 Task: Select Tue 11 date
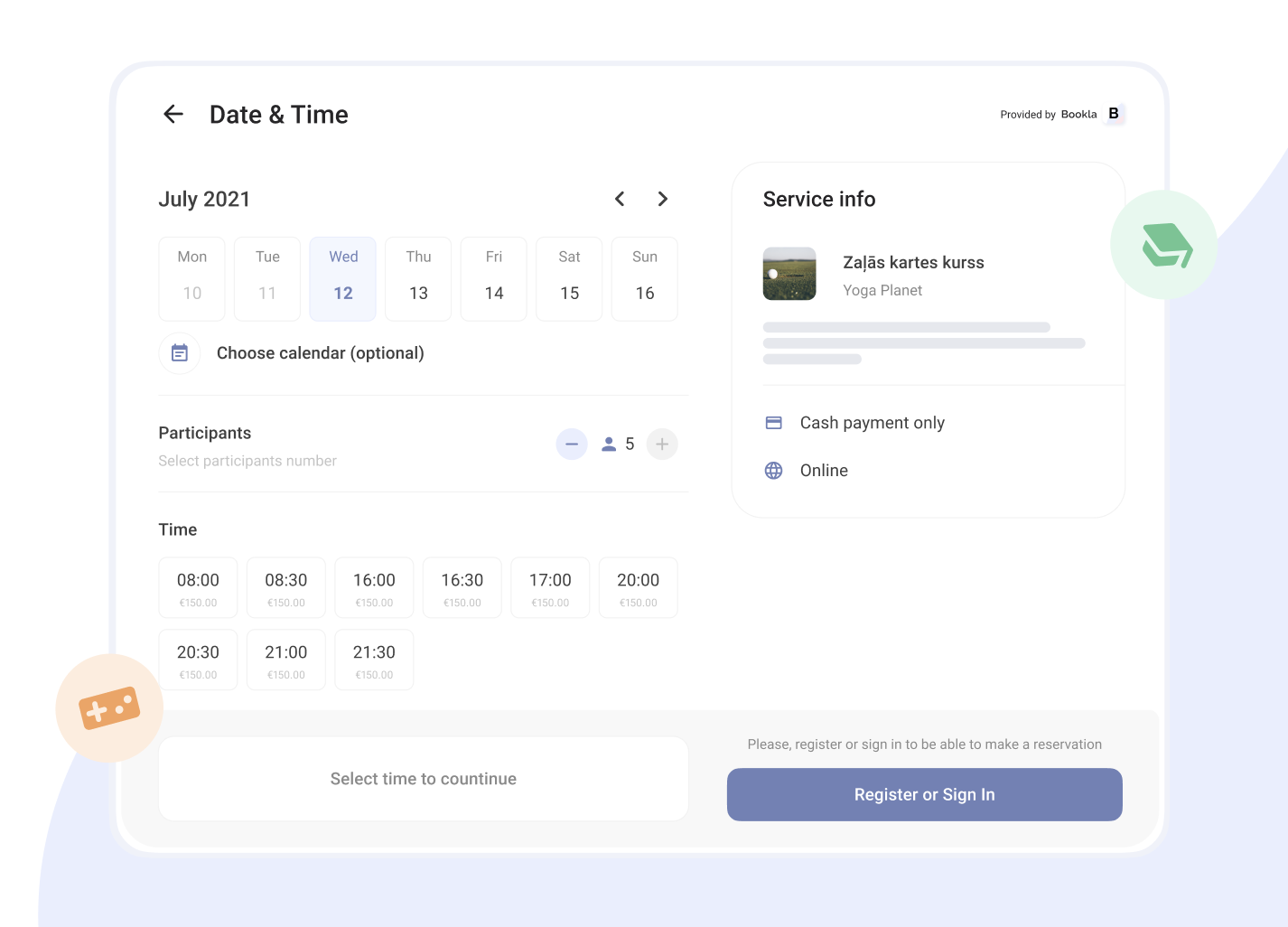(x=267, y=279)
